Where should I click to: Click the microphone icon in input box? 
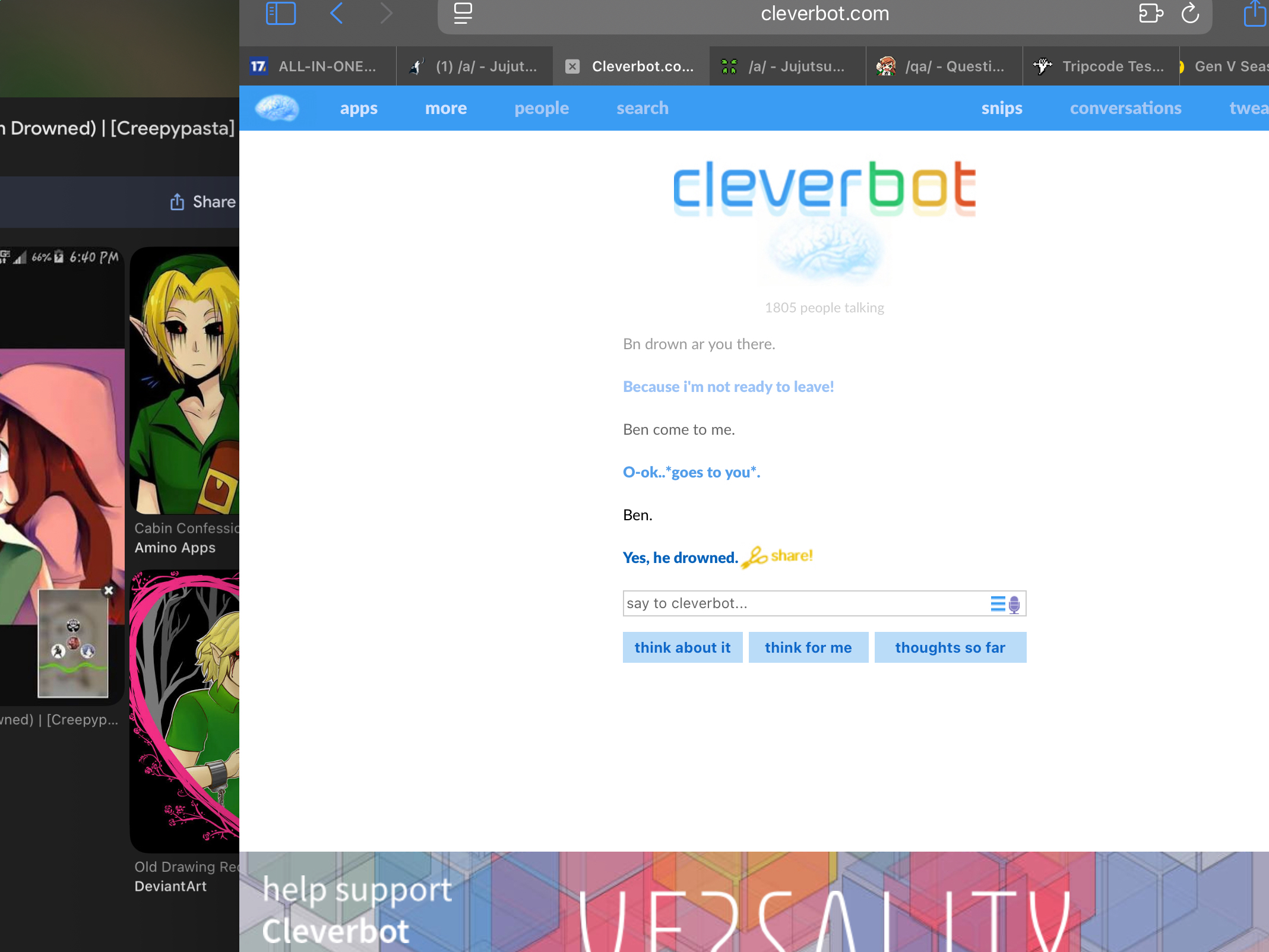[1014, 604]
